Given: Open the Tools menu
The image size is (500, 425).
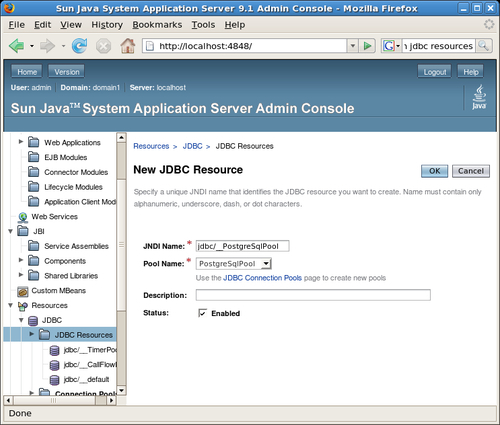Looking at the screenshot, I should (203, 25).
